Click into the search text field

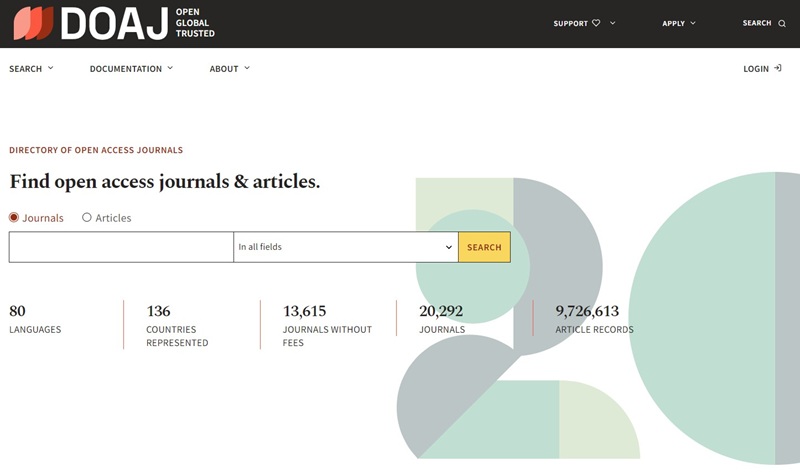click(x=121, y=247)
